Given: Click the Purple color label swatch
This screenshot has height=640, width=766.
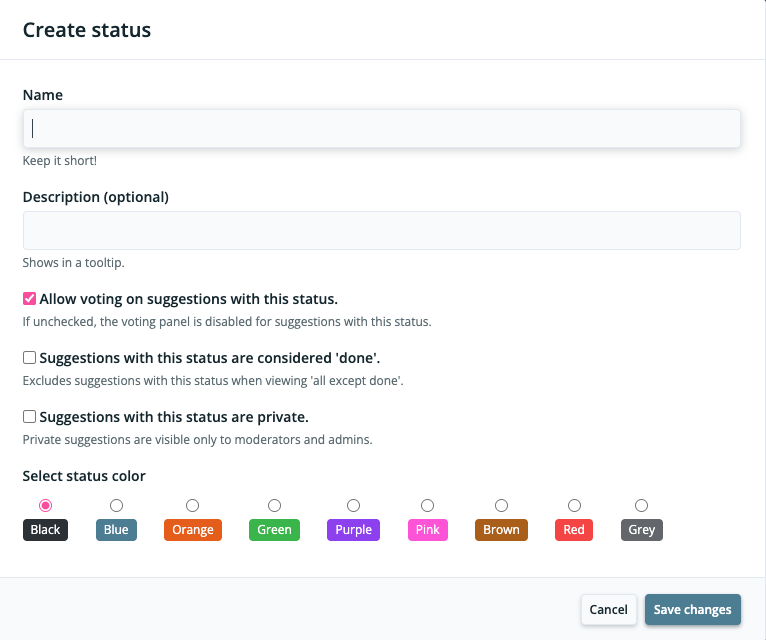Looking at the screenshot, I should [353, 530].
